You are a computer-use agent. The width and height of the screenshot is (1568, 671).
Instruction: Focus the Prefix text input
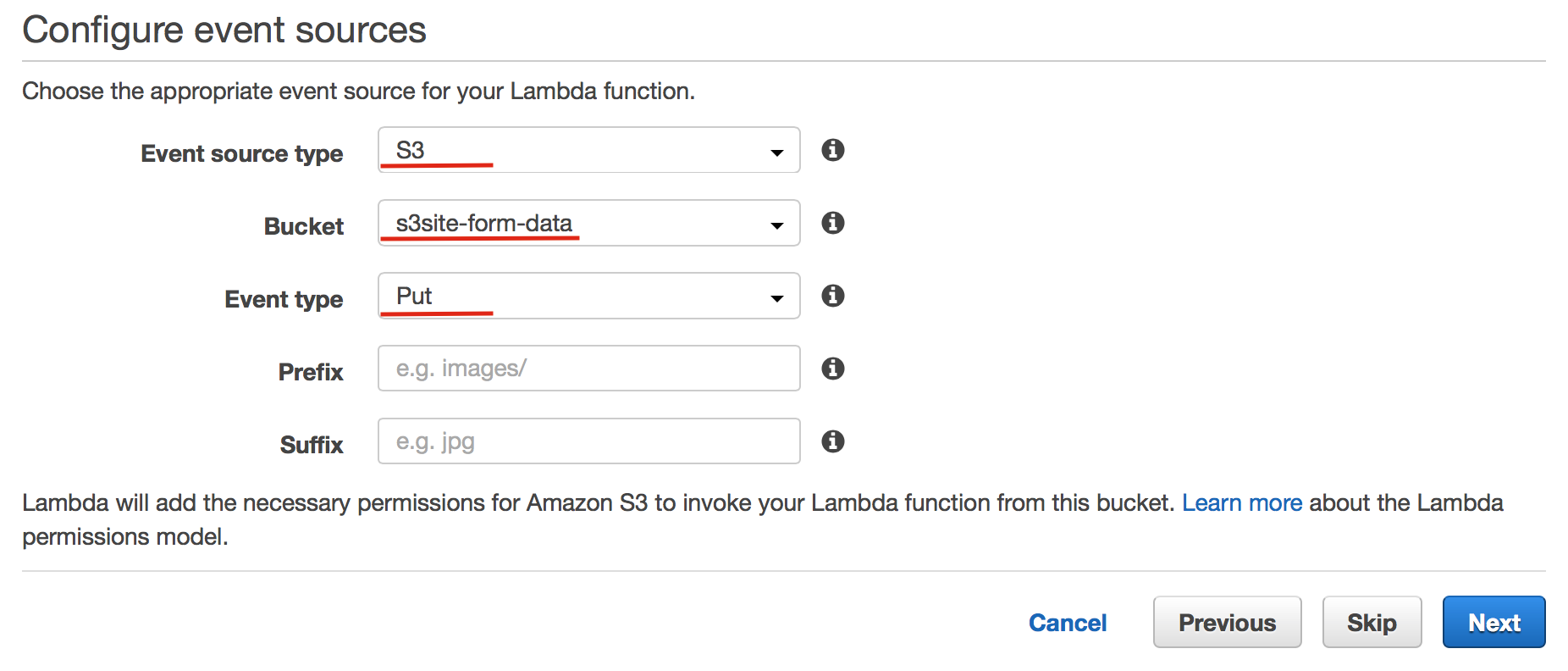pos(588,369)
